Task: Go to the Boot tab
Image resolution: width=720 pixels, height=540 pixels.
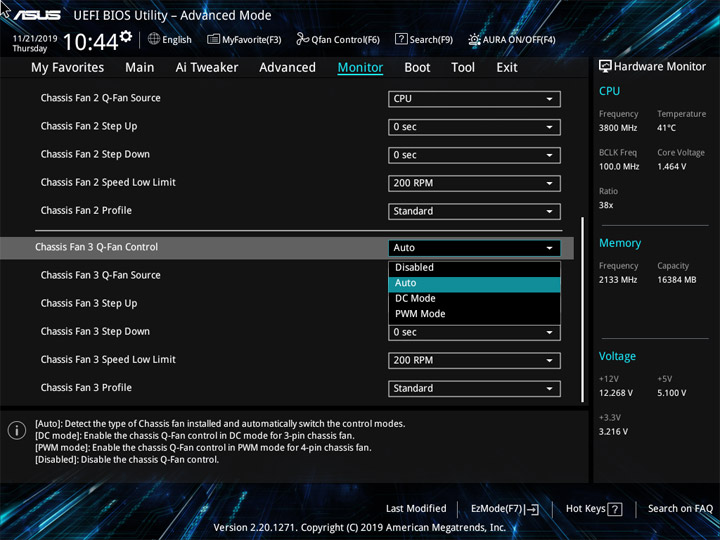Action: tap(417, 68)
